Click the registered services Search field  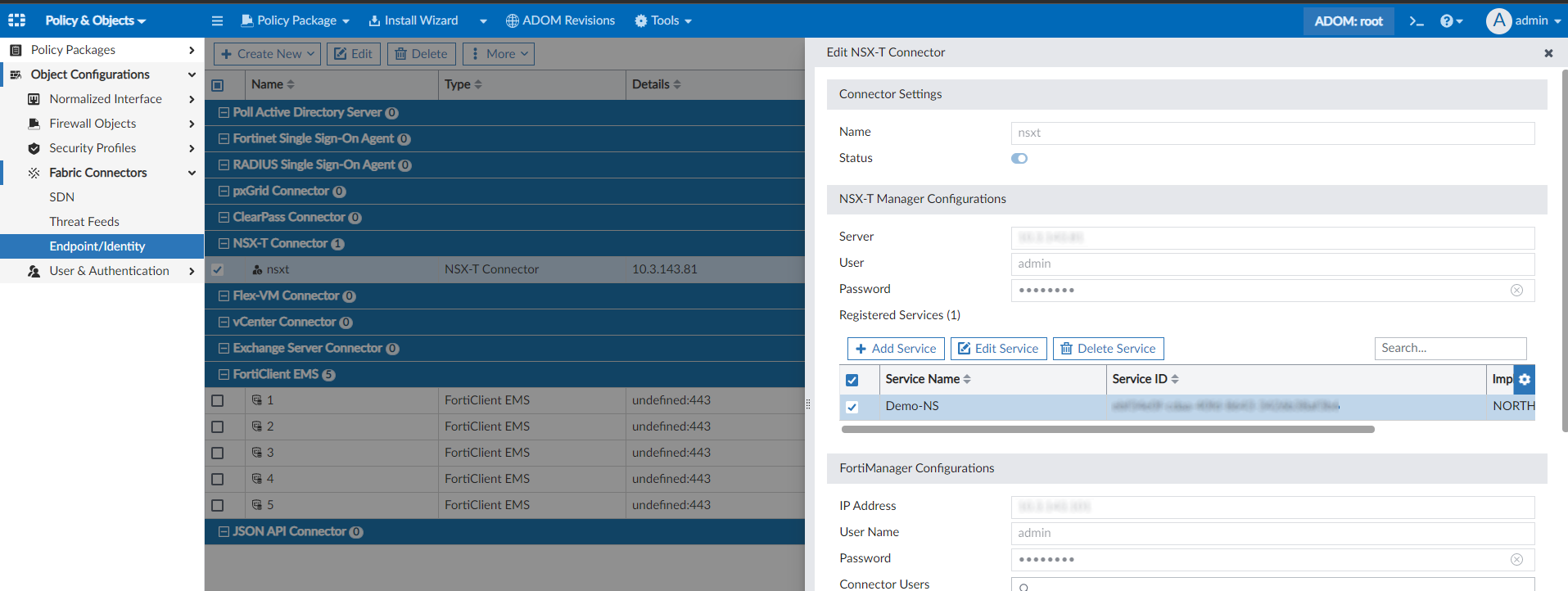[1449, 349]
